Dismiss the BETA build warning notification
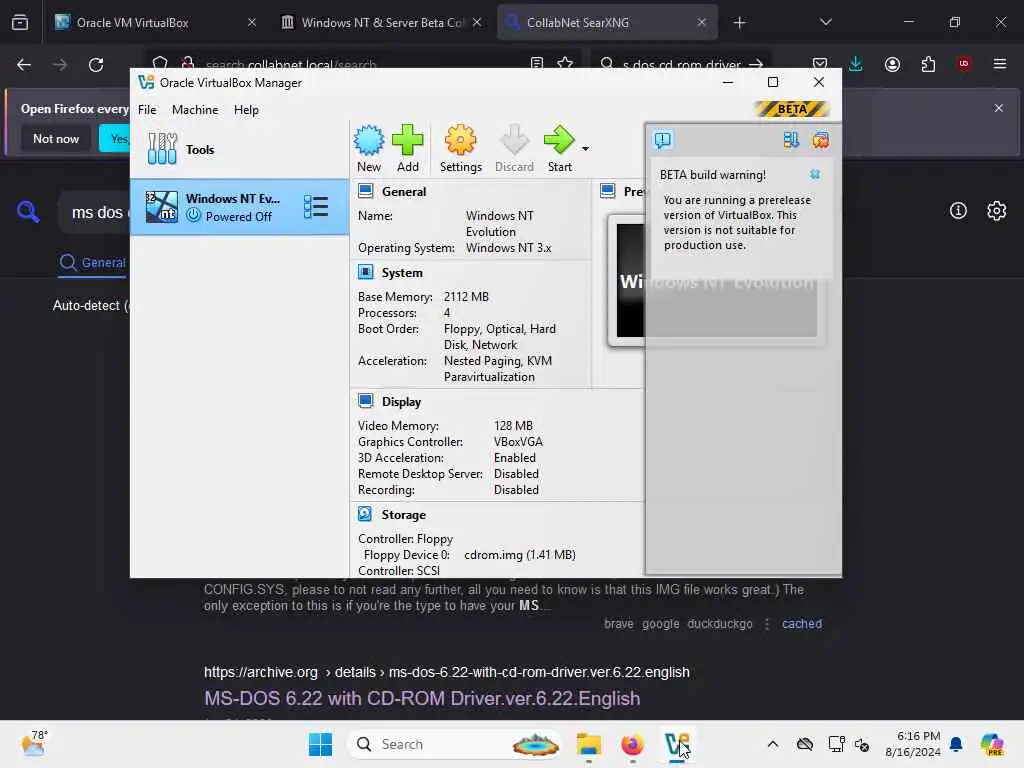 pos(815,174)
